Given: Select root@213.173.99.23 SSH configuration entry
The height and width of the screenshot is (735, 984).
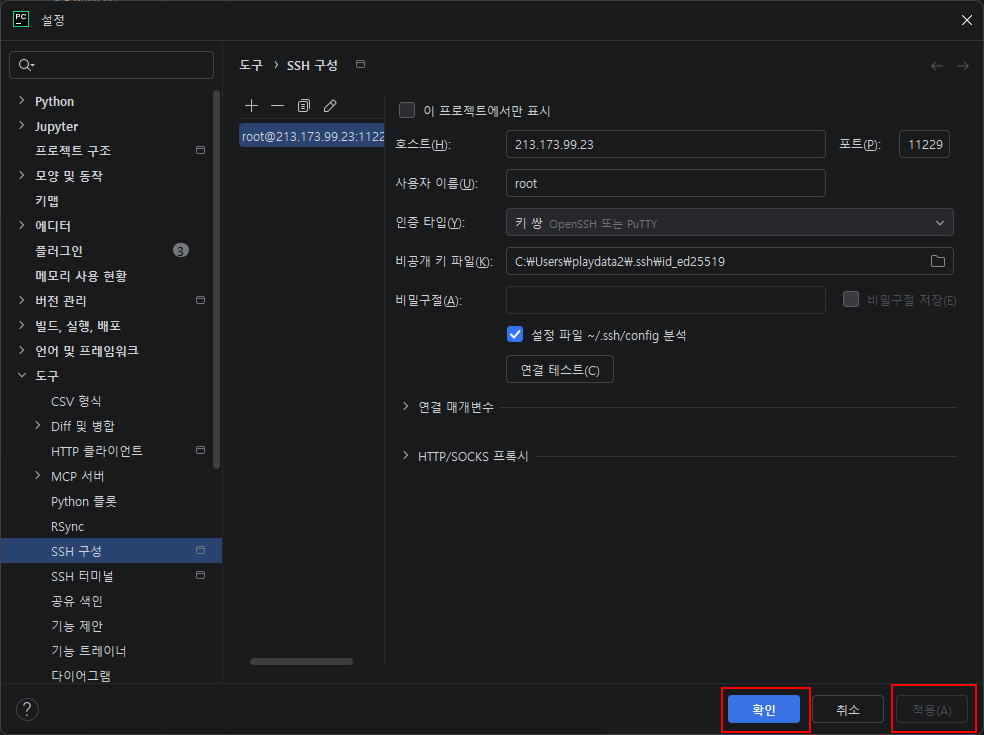Looking at the screenshot, I should click(311, 136).
